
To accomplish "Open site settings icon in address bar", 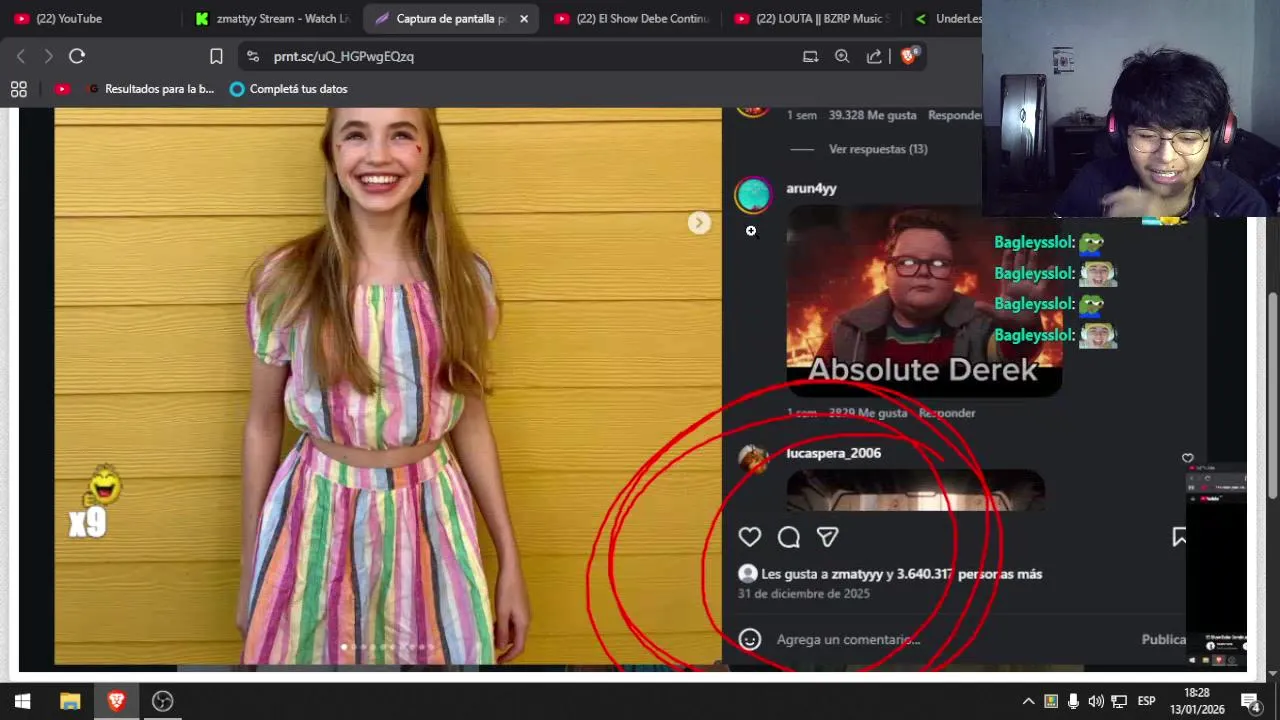I will [252, 57].
